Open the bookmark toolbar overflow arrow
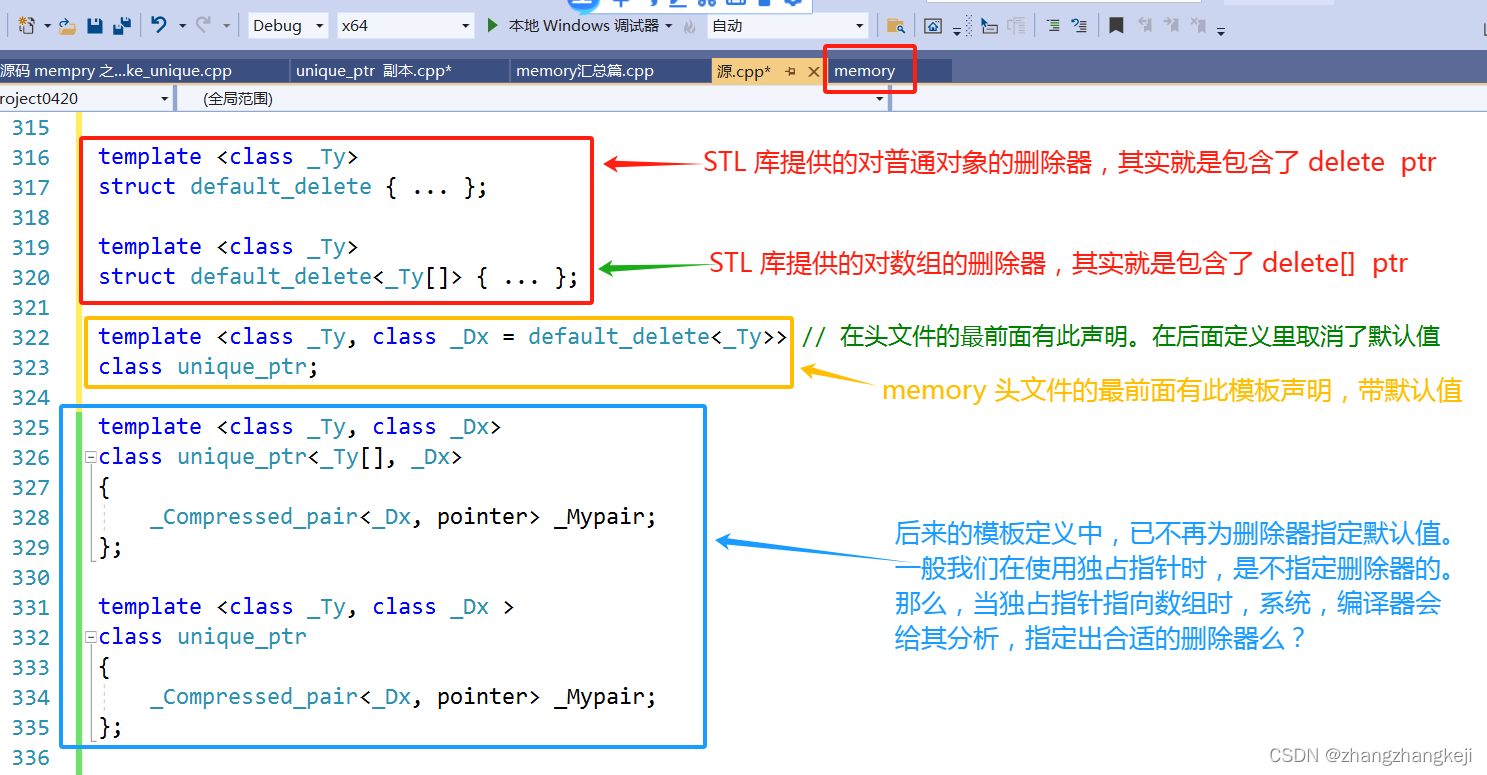The height and width of the screenshot is (775, 1487). [1221, 31]
